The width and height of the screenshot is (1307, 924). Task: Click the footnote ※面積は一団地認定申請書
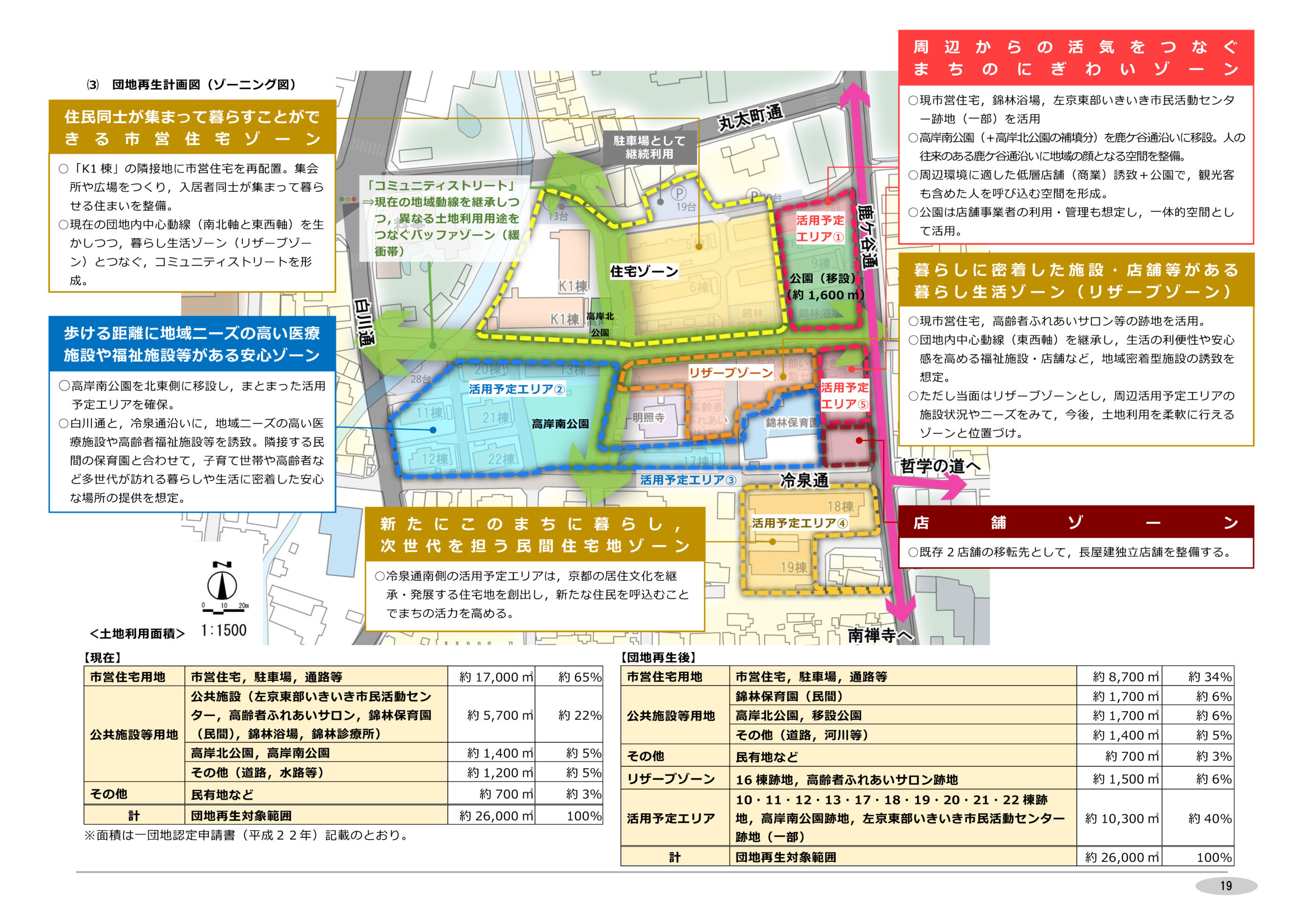click(247, 835)
